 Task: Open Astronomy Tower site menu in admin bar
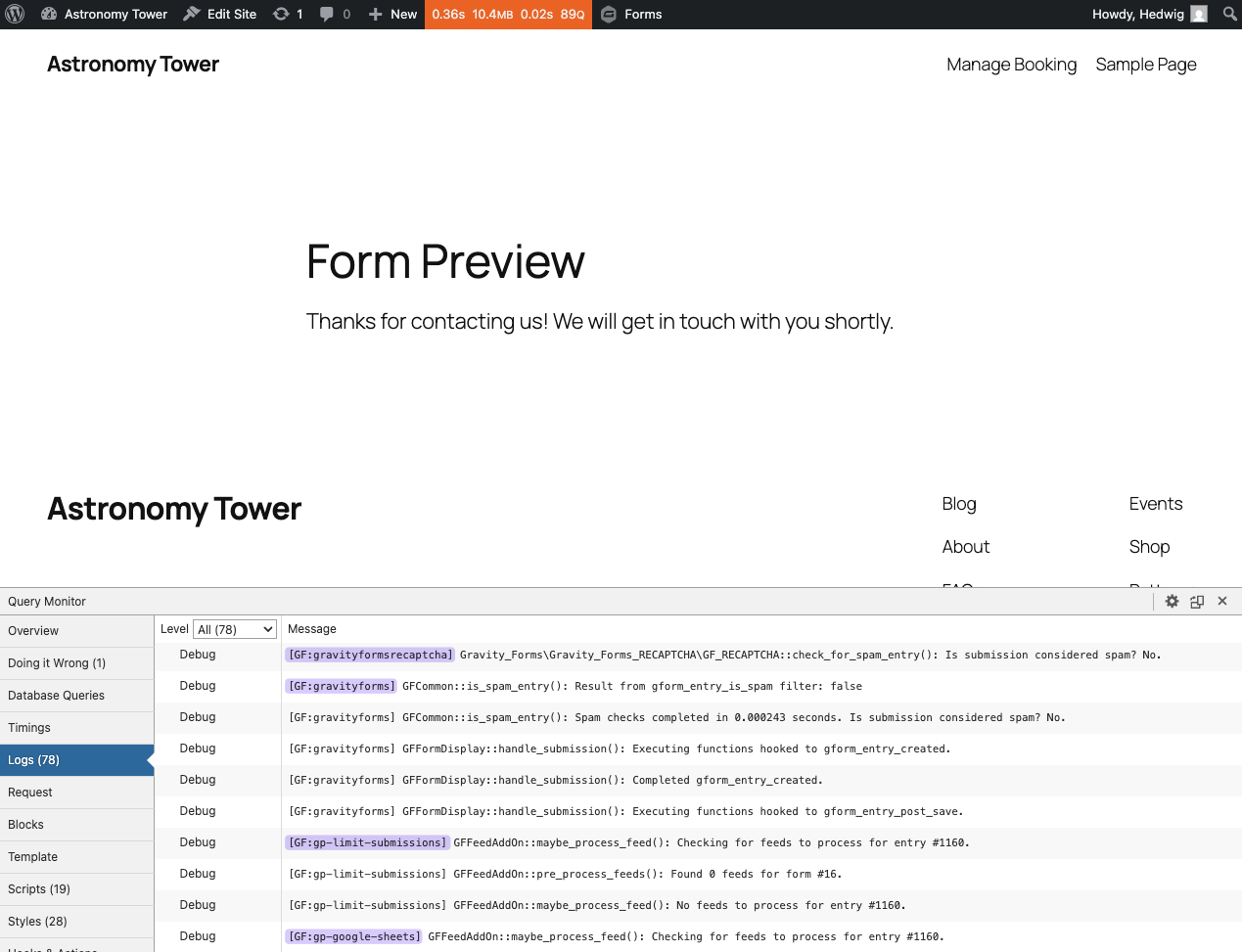104,14
